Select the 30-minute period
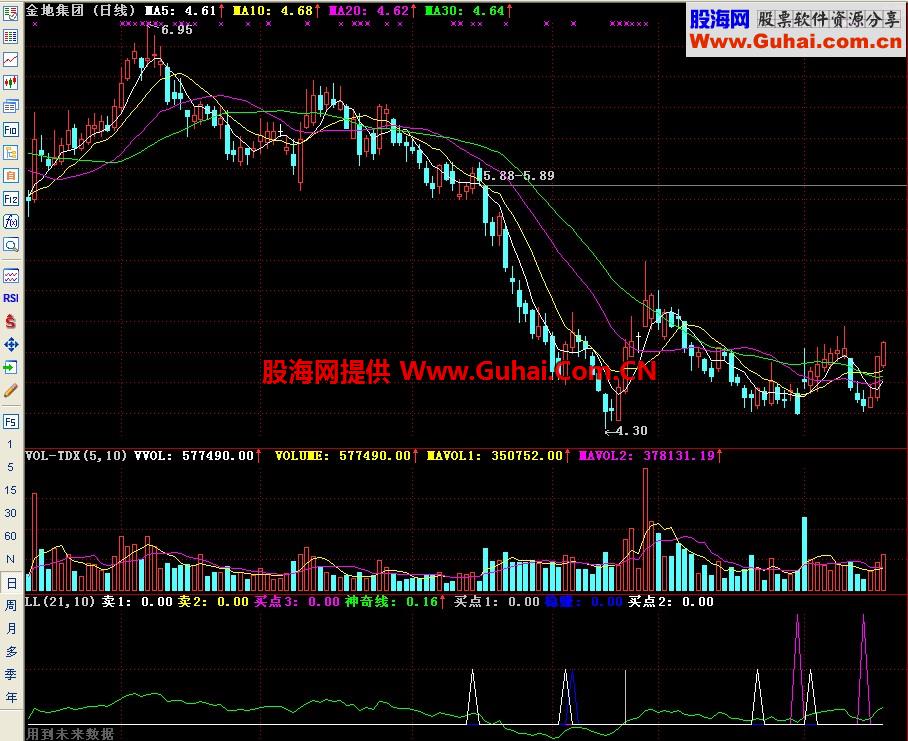Viewport: 908px width, 741px height. coord(10,513)
